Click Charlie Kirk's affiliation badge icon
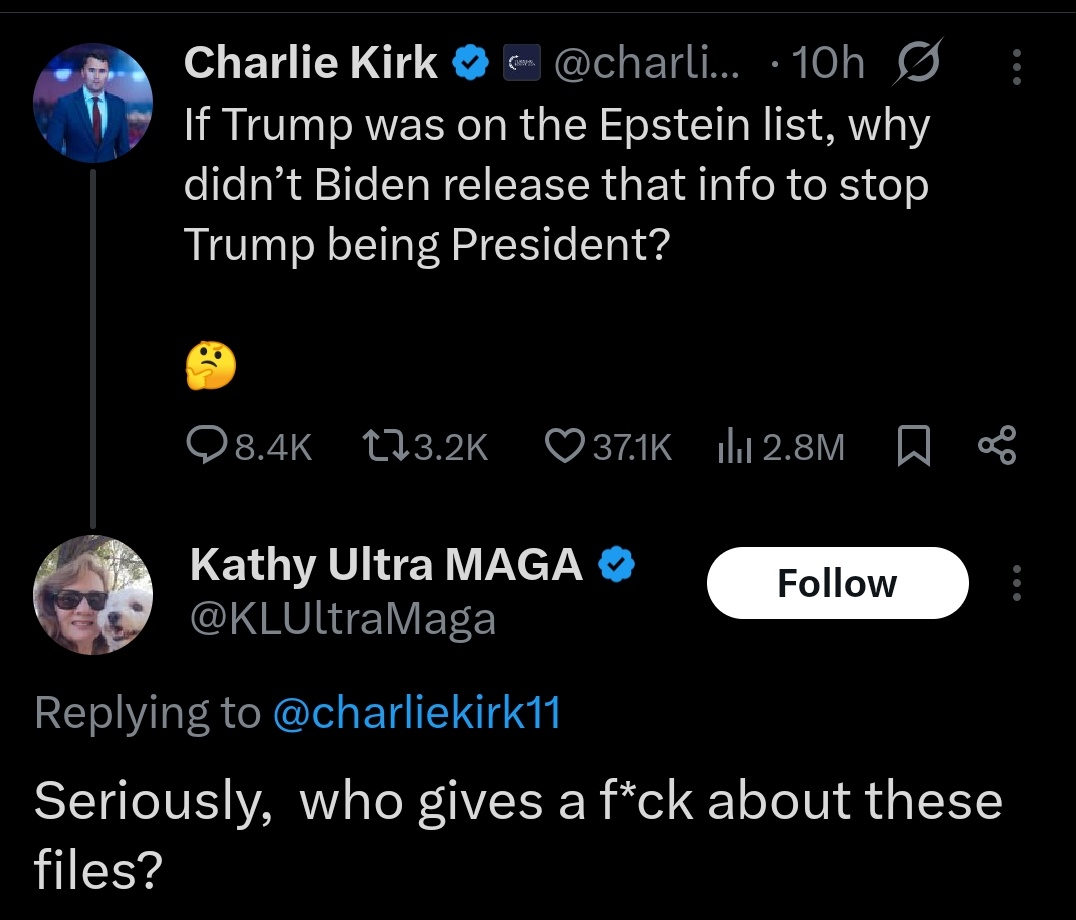 click(x=522, y=62)
